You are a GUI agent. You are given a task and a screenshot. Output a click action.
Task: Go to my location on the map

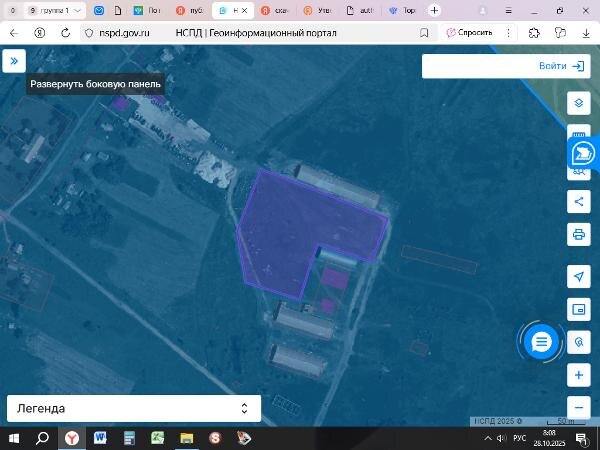point(579,276)
